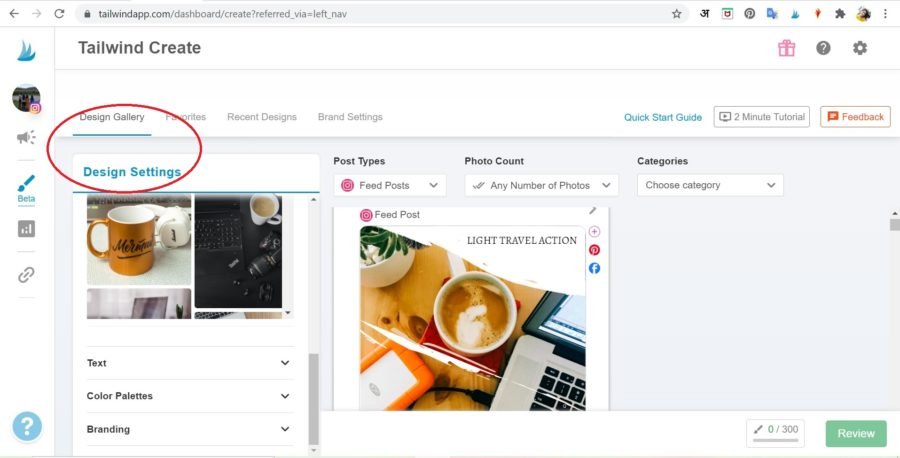Click the Pinterest icon beside the design
This screenshot has height=458, width=900.
[594, 250]
